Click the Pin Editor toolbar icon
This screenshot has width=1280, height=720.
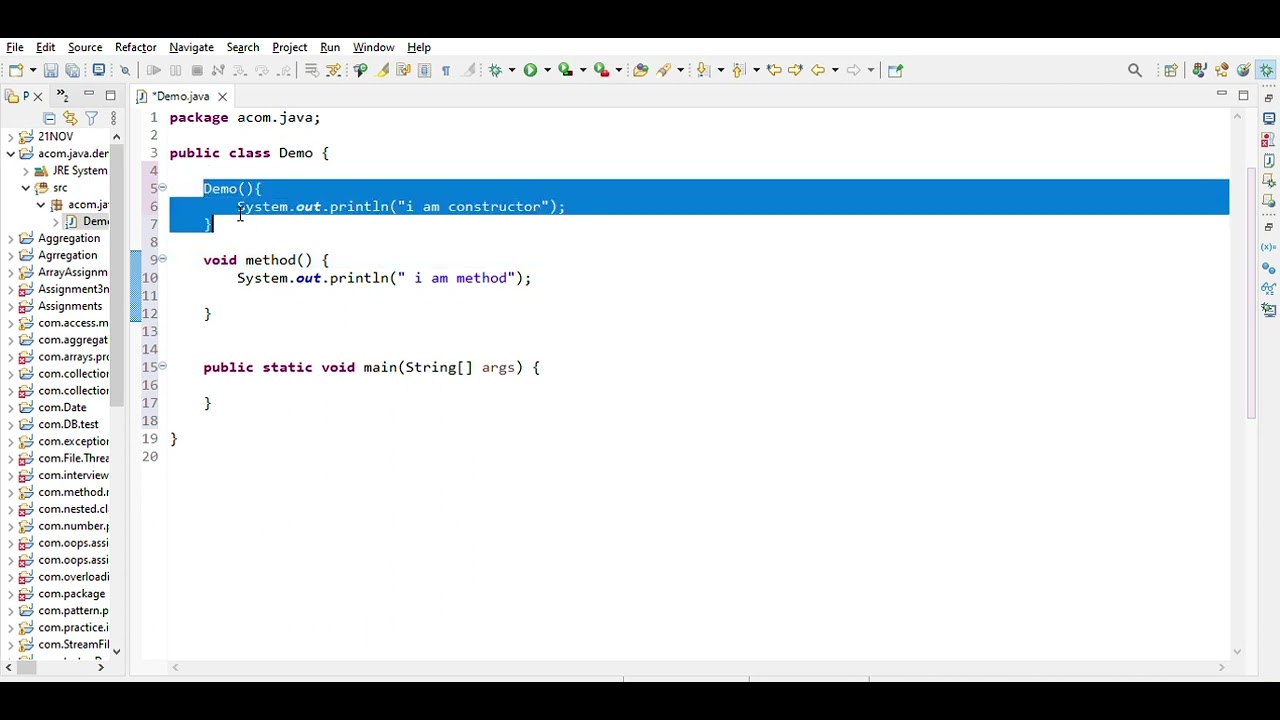(895, 70)
